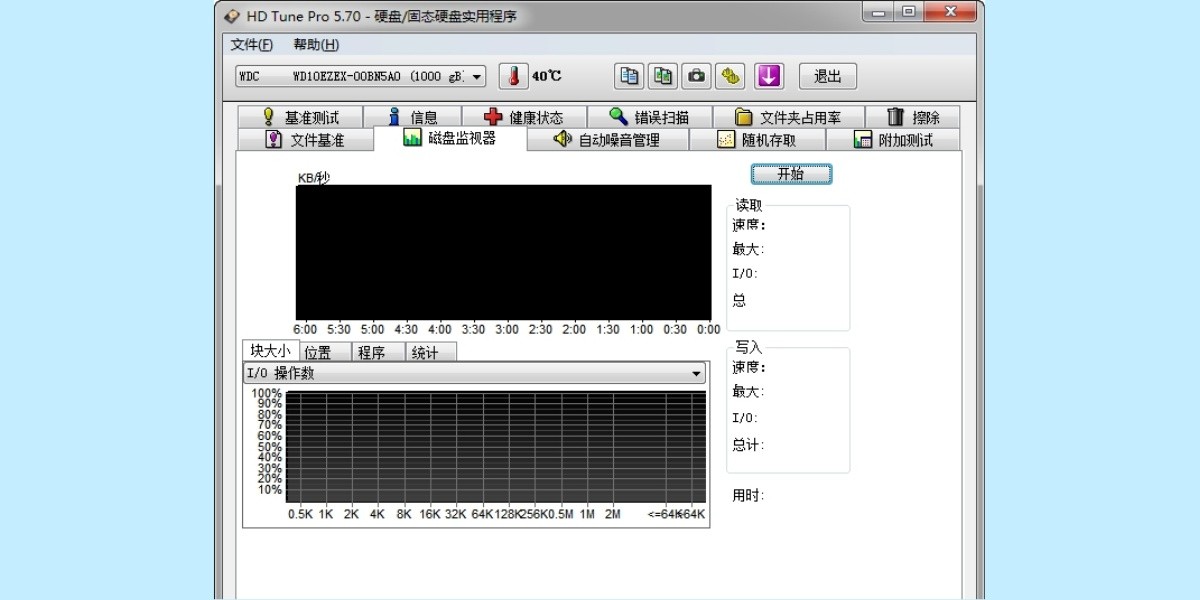Open the 健康状态 tab with red cross
This screenshot has height=600, width=1200.
click(523, 117)
